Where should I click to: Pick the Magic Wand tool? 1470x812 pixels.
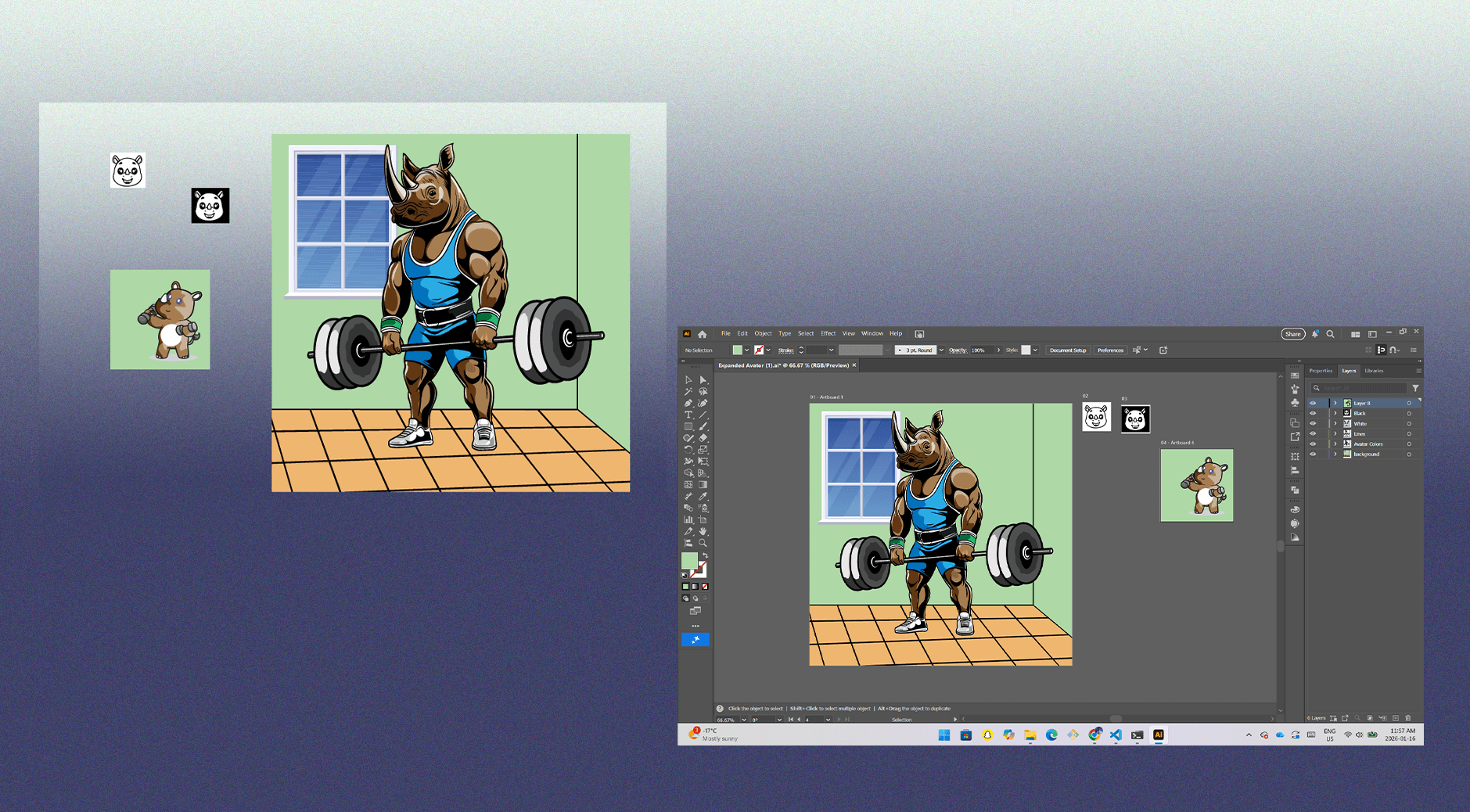click(688, 391)
